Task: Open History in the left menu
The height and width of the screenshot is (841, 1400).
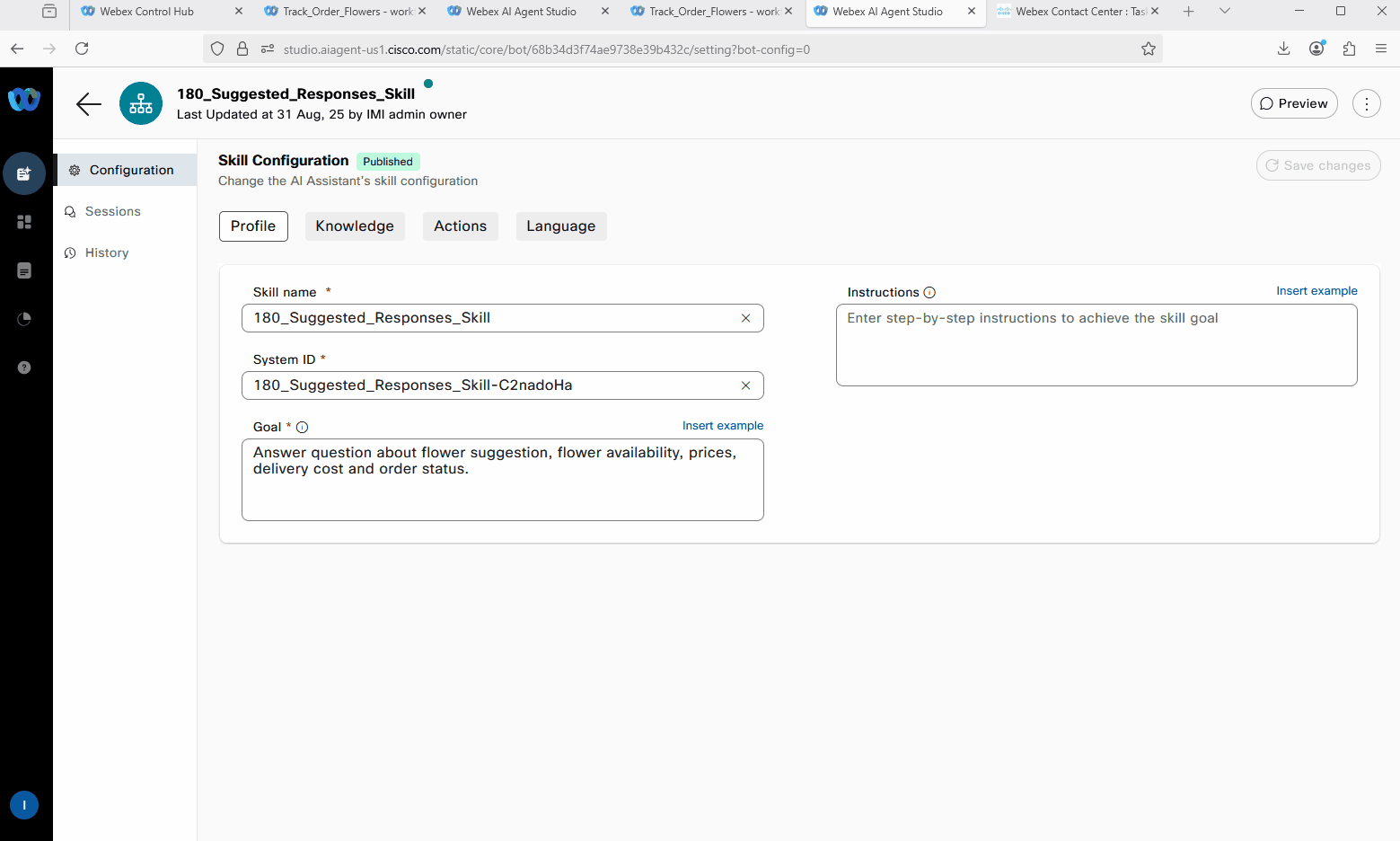Action: (x=106, y=253)
